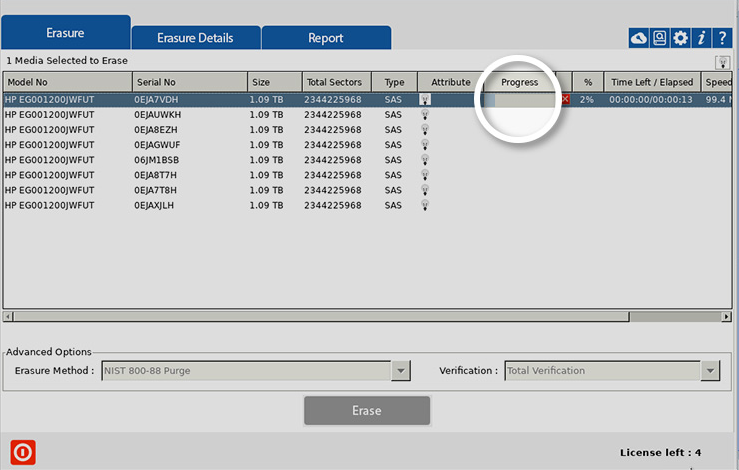The height and width of the screenshot is (470, 739).
Task: Sort by Total Sectors column header
Action: point(337,82)
